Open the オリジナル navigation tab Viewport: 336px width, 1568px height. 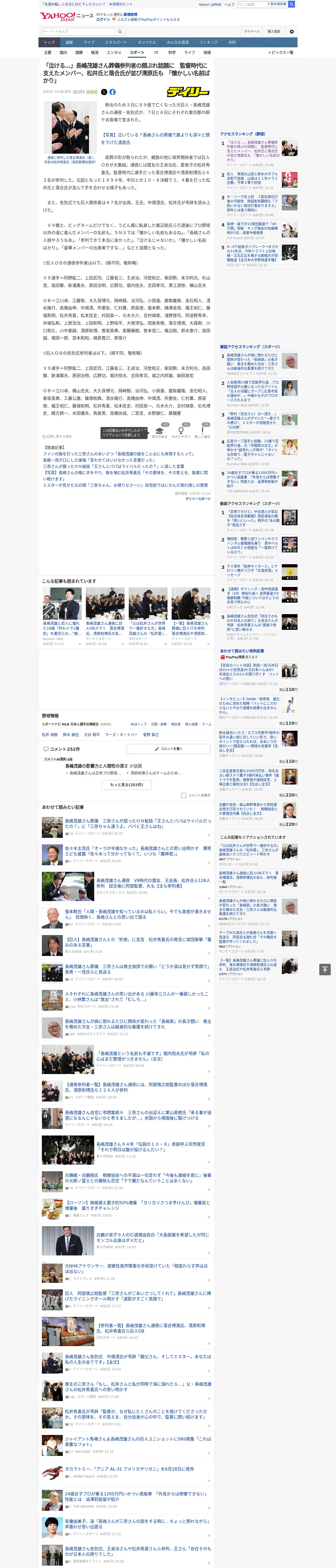point(147,43)
